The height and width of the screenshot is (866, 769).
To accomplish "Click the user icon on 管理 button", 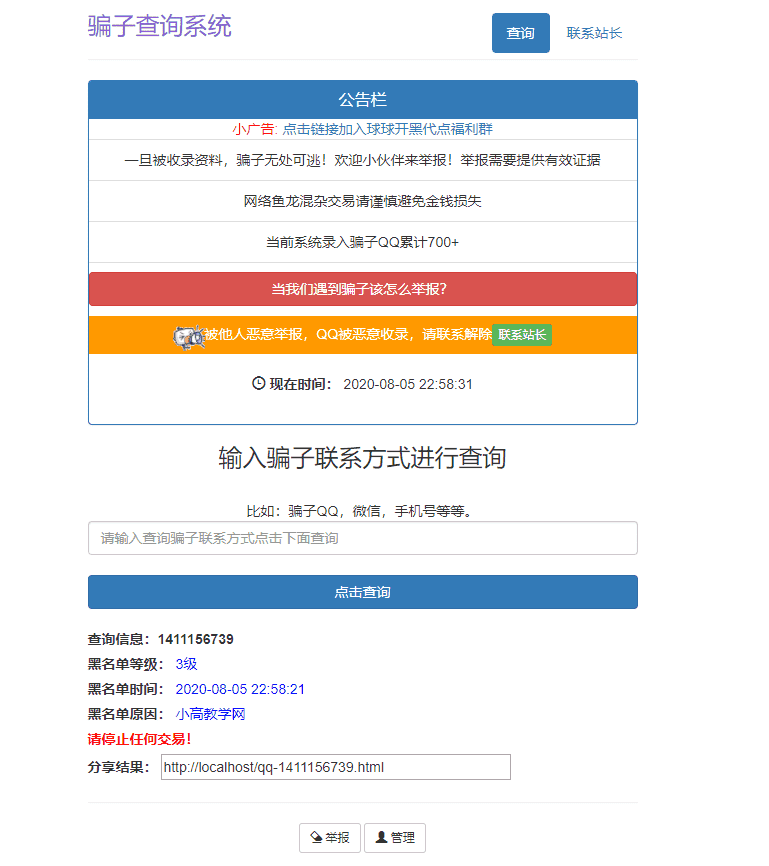I will click(381, 837).
